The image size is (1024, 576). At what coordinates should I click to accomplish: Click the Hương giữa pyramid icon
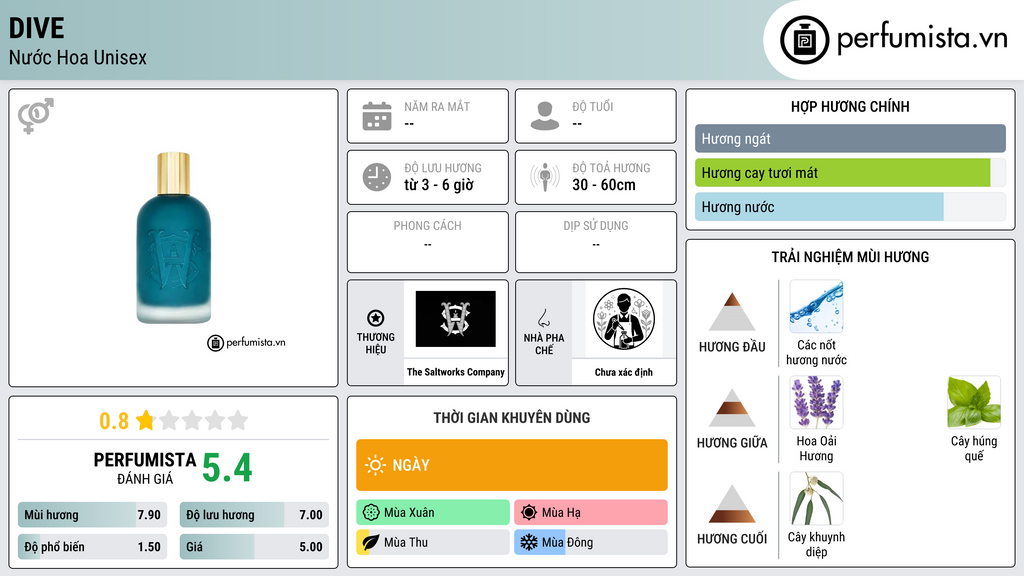tap(732, 408)
